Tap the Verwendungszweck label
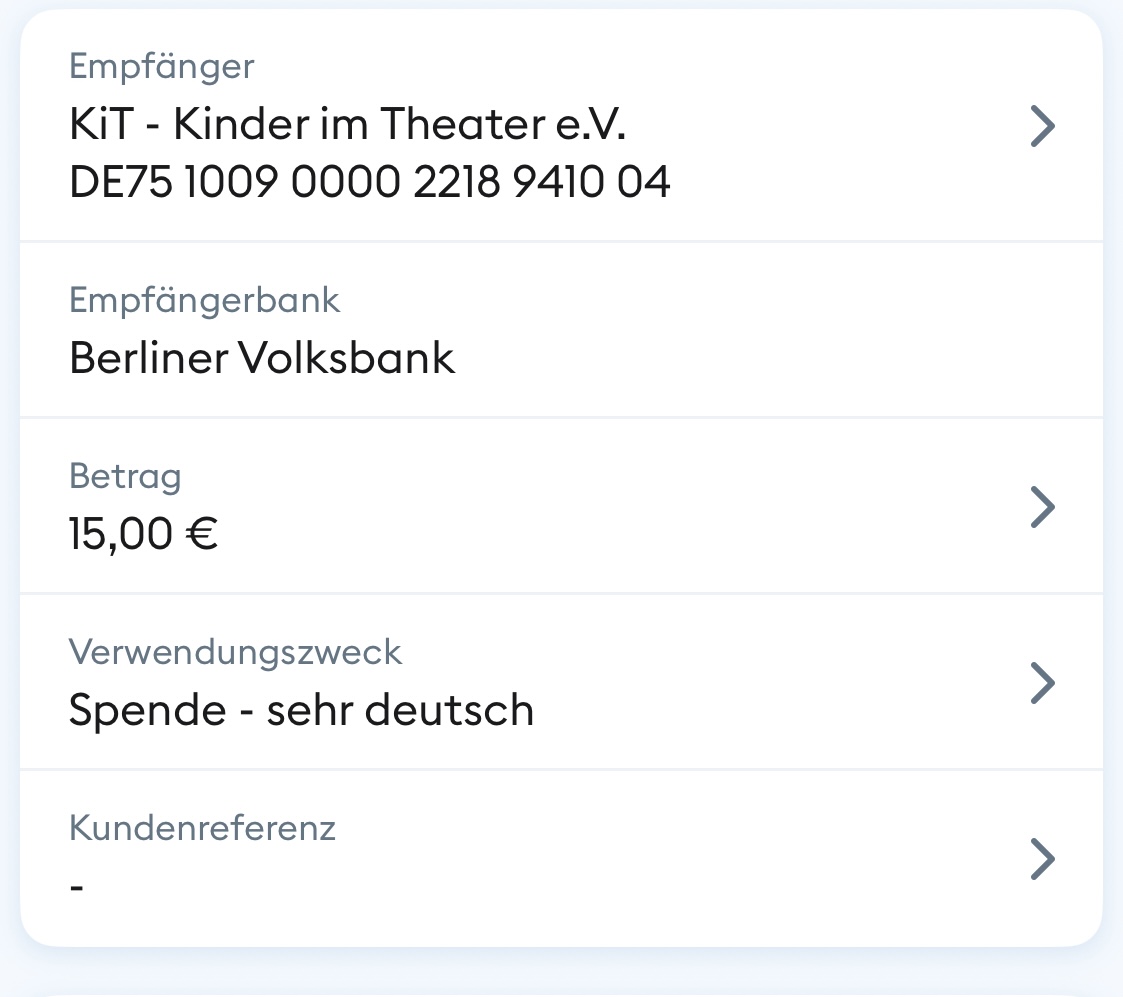1123x997 pixels. pos(235,652)
